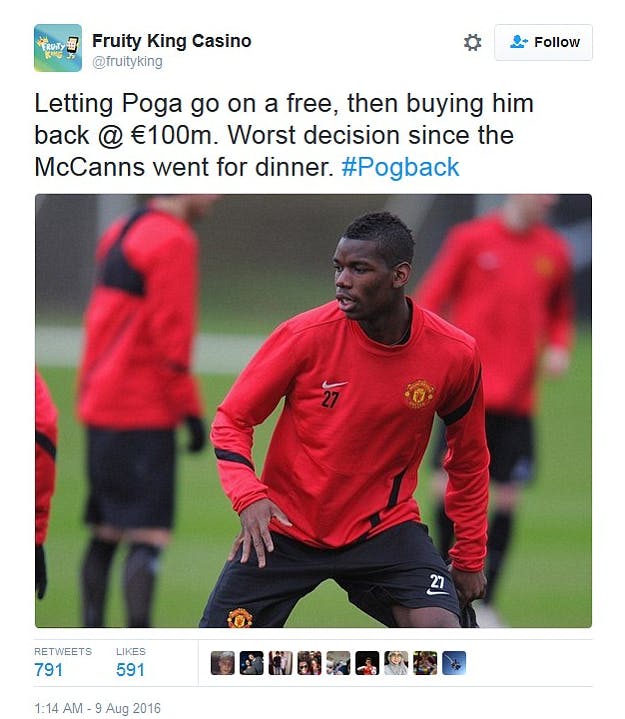625x719 pixels.
Task: Open the @fruityking handle link
Action: pos(127,61)
